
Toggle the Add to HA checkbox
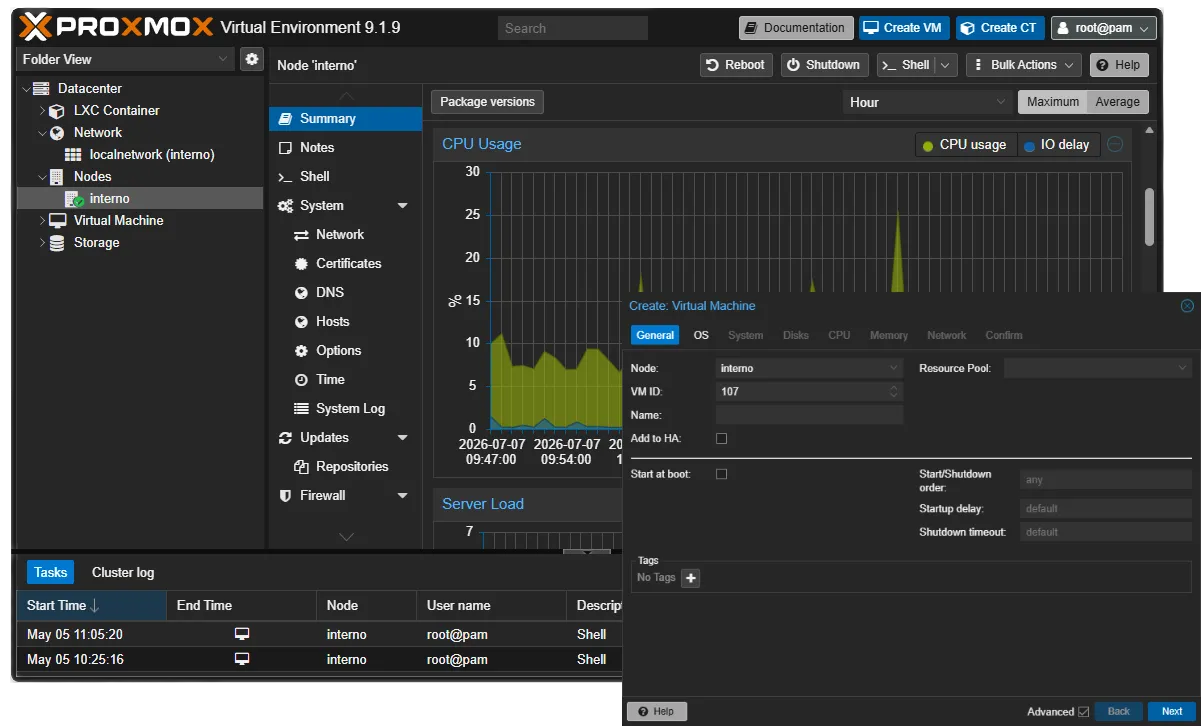(722, 438)
